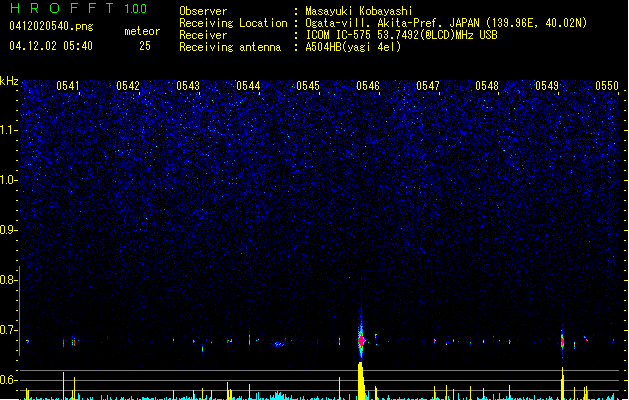Click the tall yellow power spike after 0549
Image resolution: width=629 pixels, height=400 pixels.
click(x=562, y=383)
